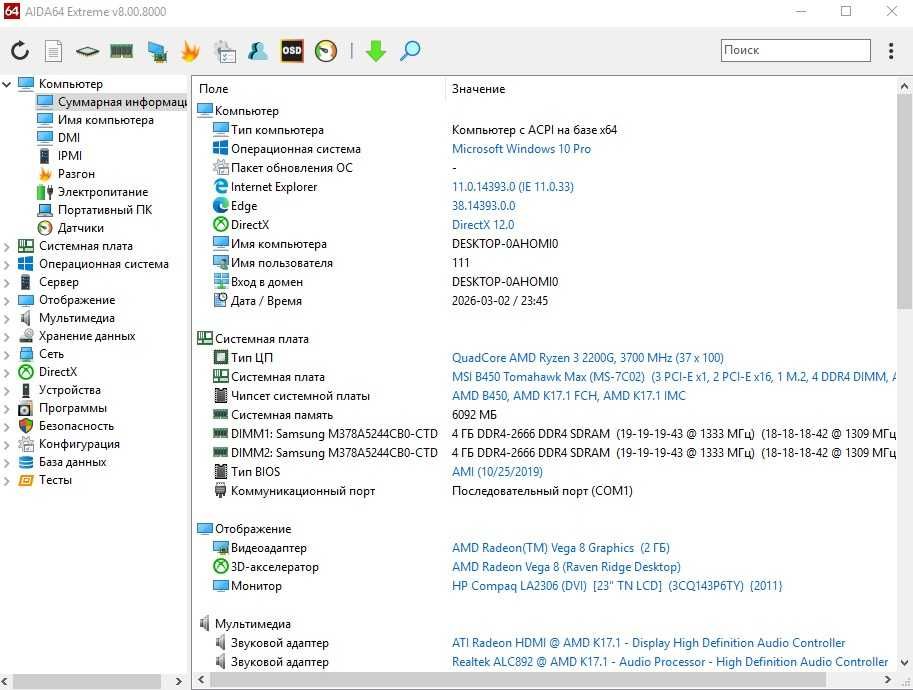This screenshot has height=690, width=913.
Task: Open the network monitor computer icon
Action: pyautogui.click(x=157, y=51)
